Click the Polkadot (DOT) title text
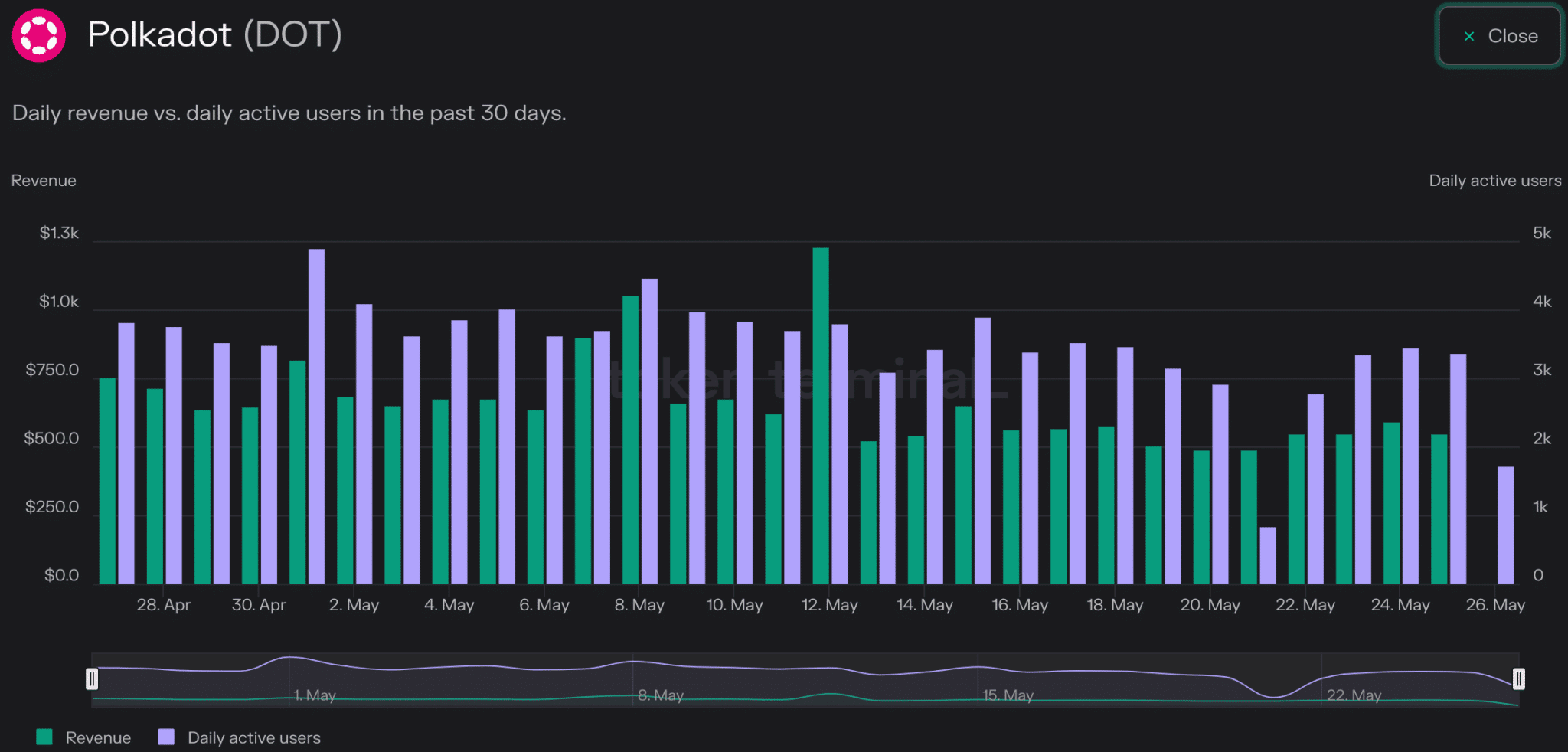 click(214, 34)
